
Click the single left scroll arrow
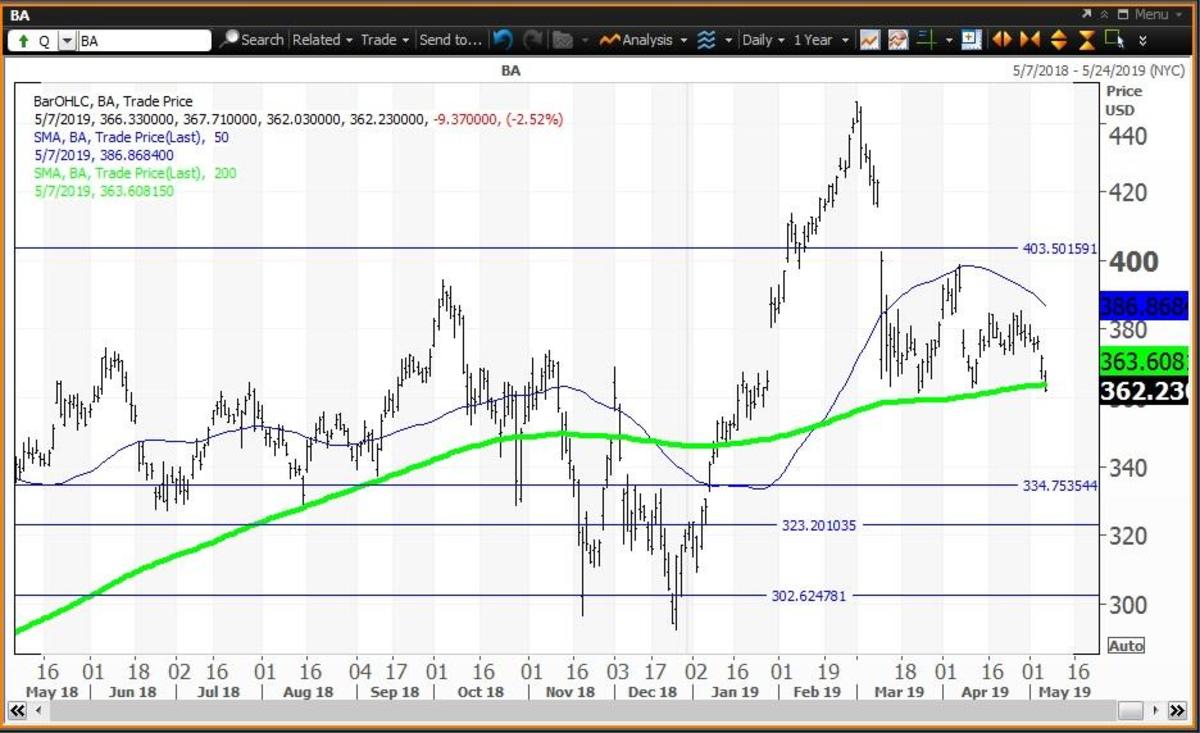click(38, 710)
